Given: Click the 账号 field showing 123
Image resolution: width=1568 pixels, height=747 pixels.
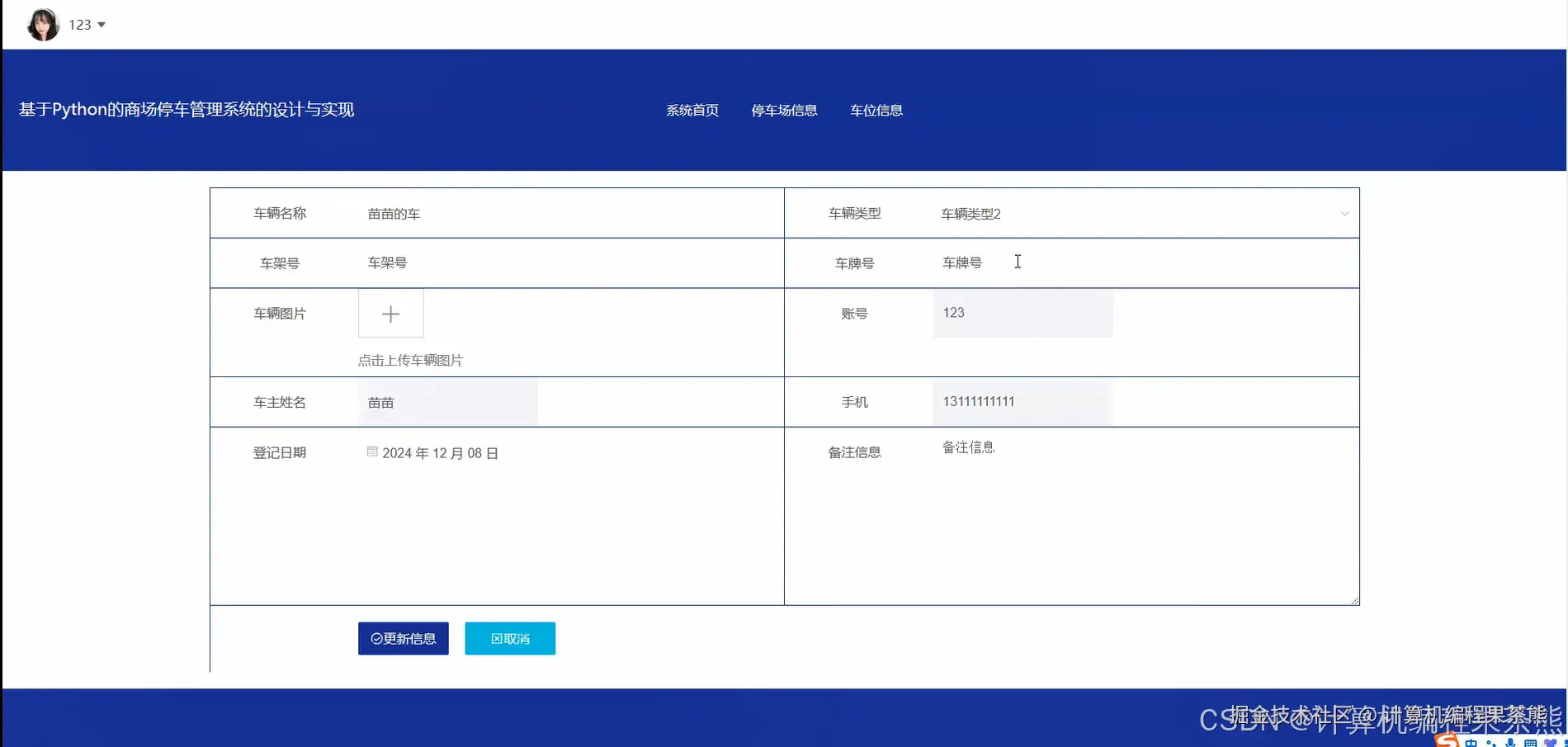Looking at the screenshot, I should pos(1023,313).
